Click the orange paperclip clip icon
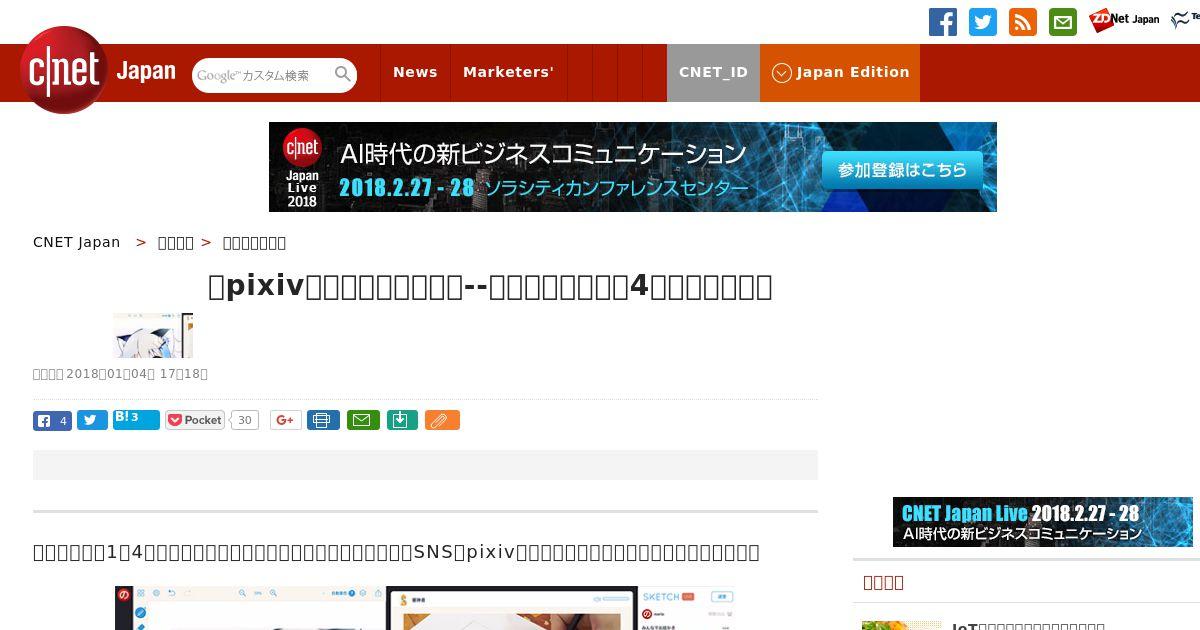The width and height of the screenshot is (1200, 630). (x=442, y=420)
